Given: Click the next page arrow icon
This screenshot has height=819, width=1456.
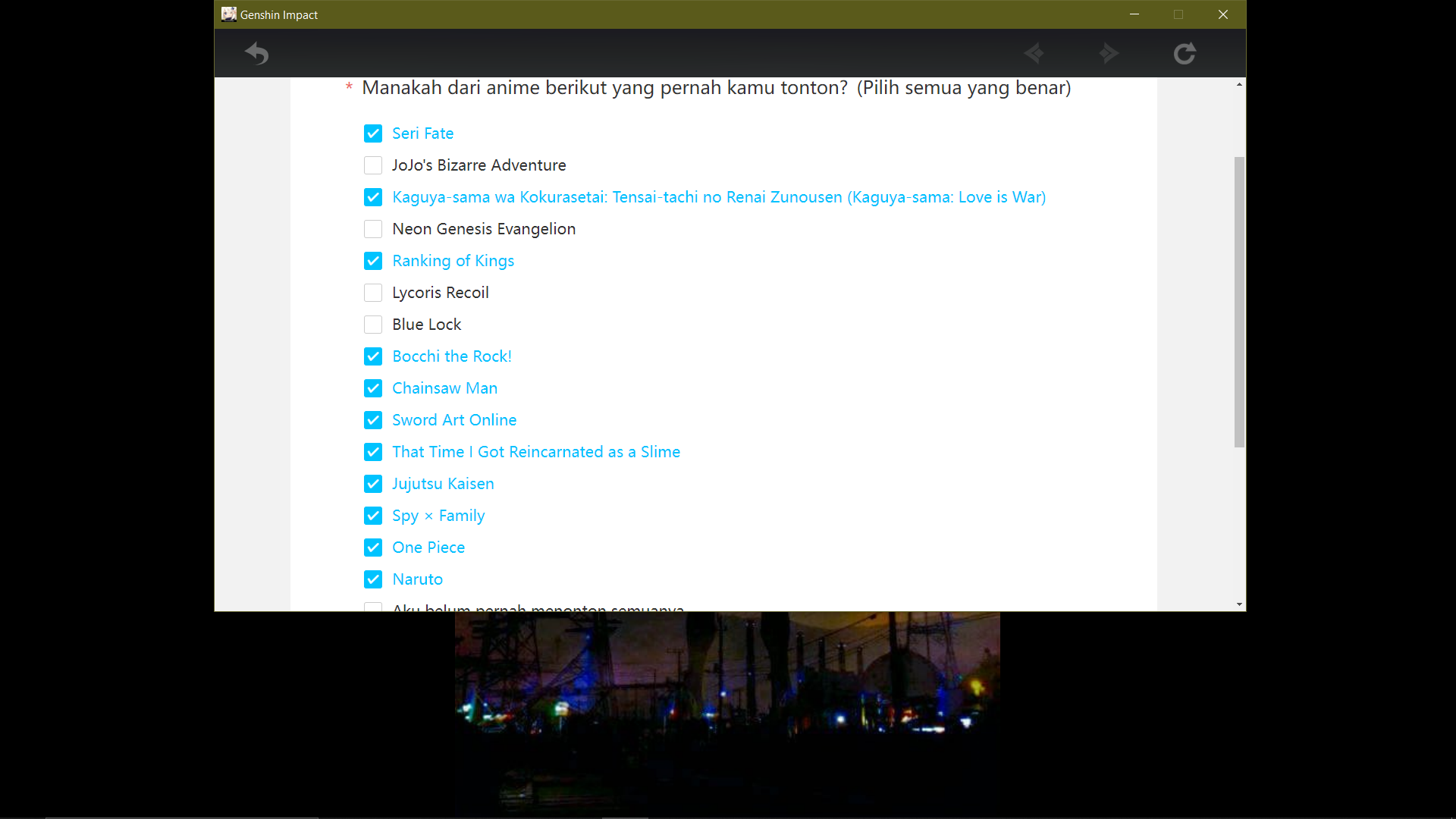Looking at the screenshot, I should [1109, 54].
